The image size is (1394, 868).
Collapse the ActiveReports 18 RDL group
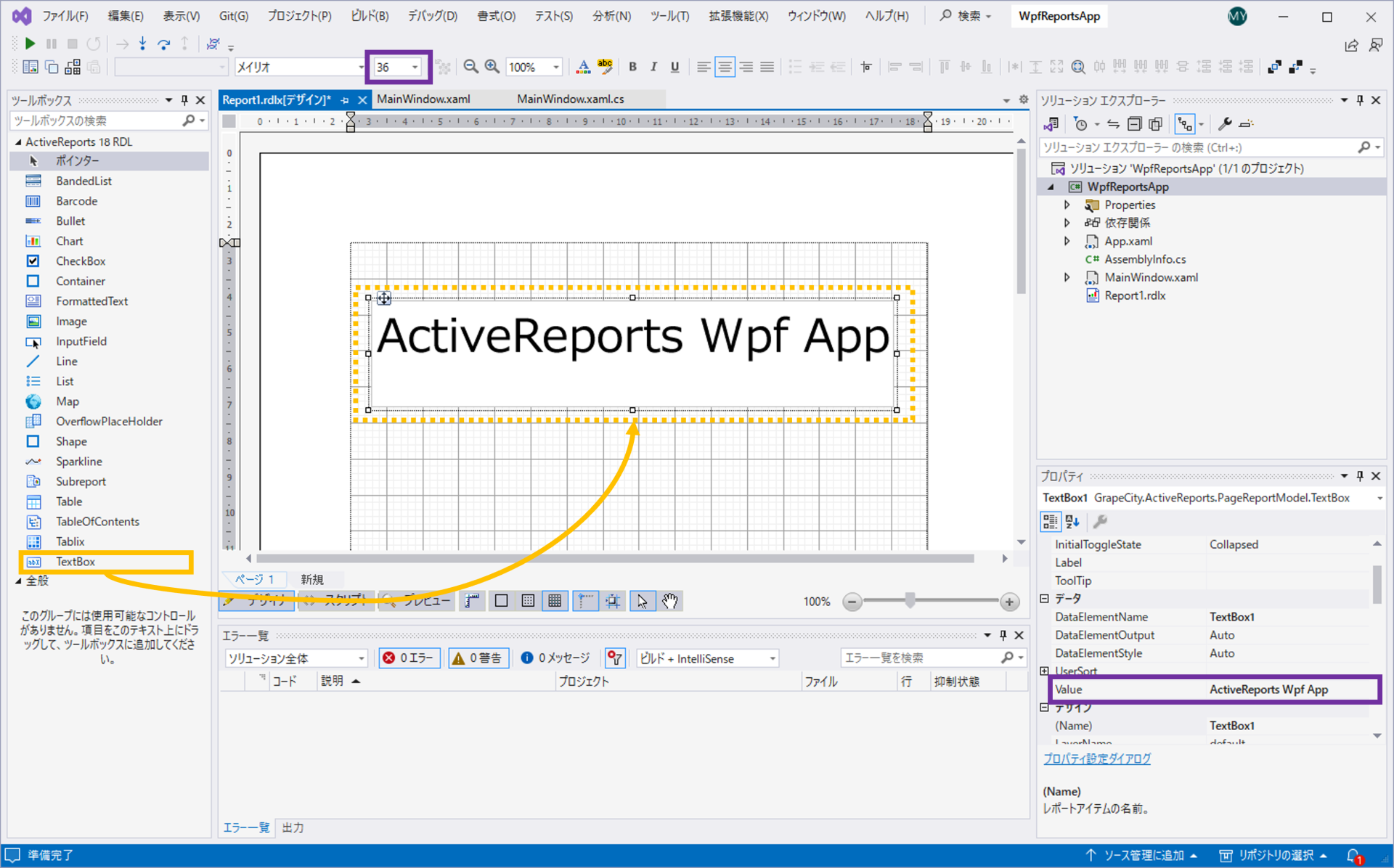coord(19,142)
